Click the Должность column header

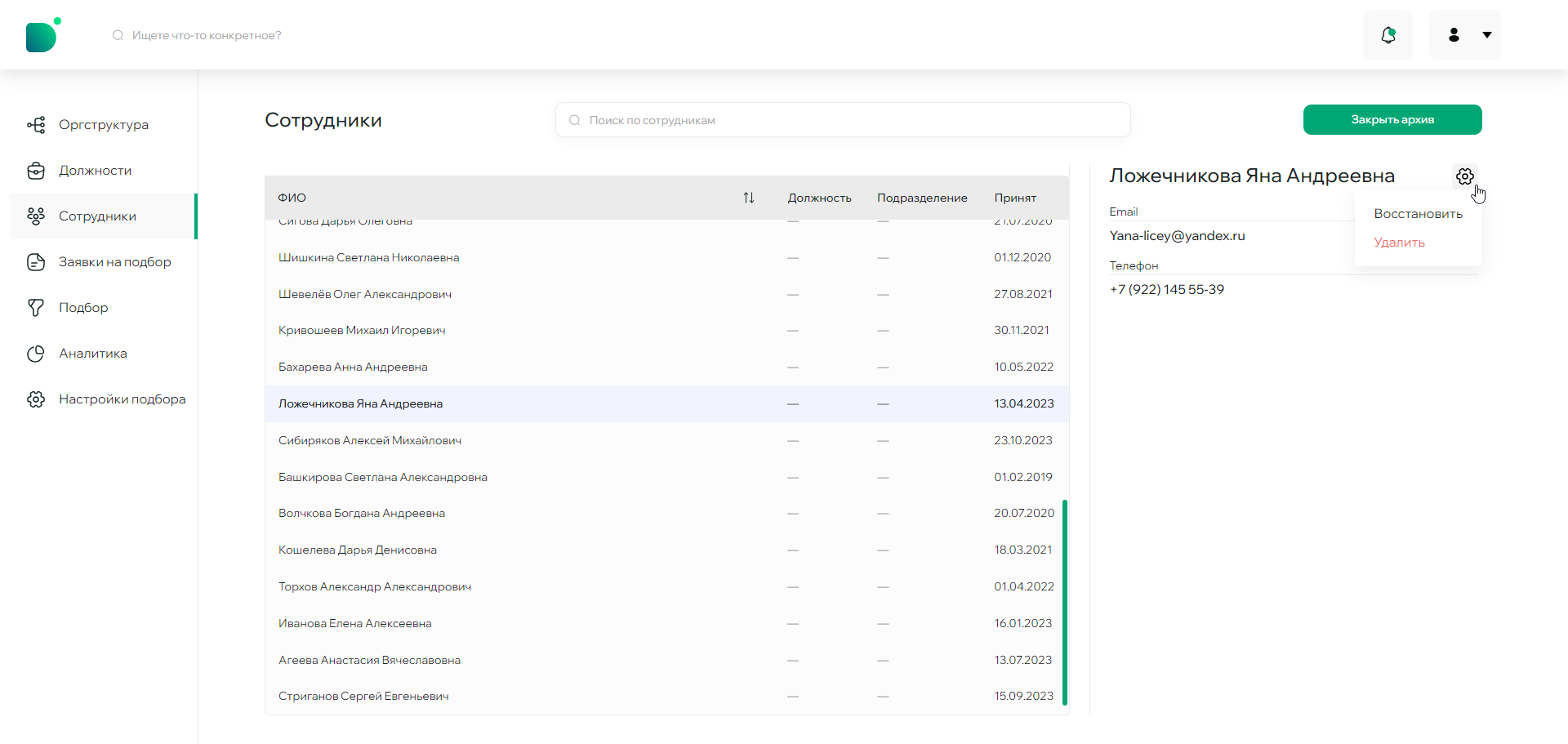pos(819,198)
